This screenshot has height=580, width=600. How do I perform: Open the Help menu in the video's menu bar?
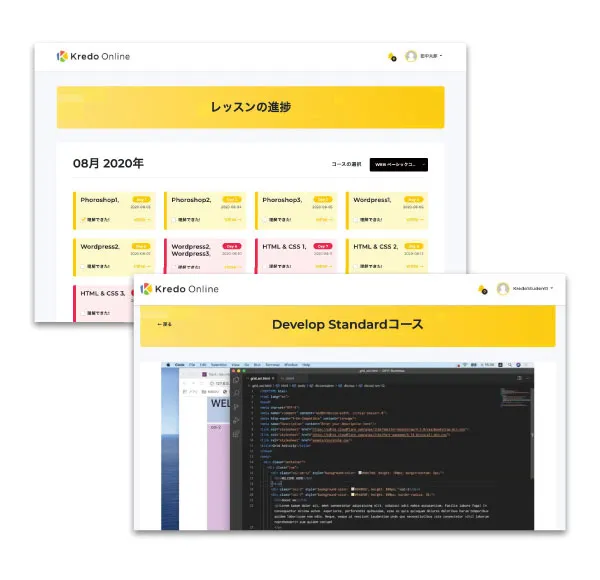[x=306, y=365]
